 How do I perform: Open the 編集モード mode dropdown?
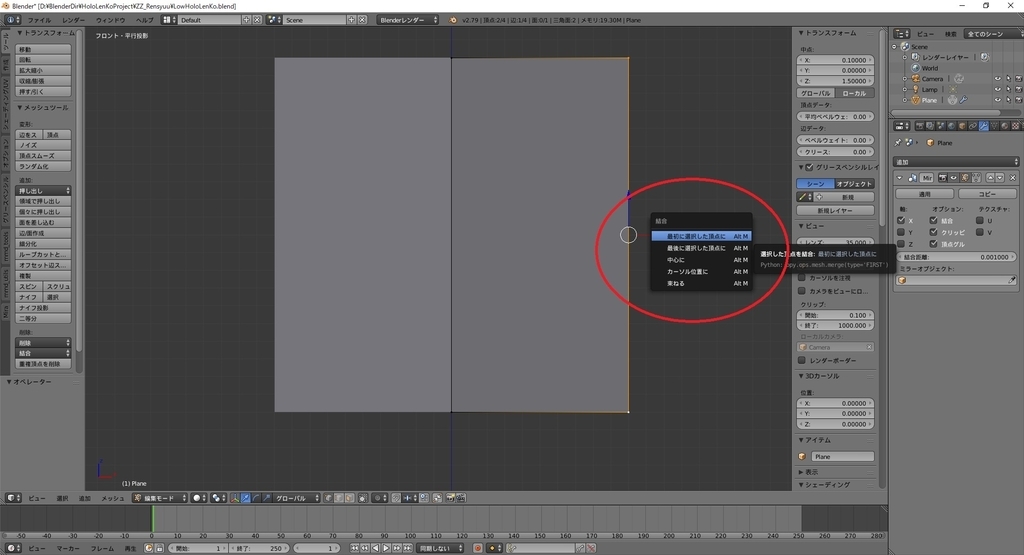click(160, 498)
